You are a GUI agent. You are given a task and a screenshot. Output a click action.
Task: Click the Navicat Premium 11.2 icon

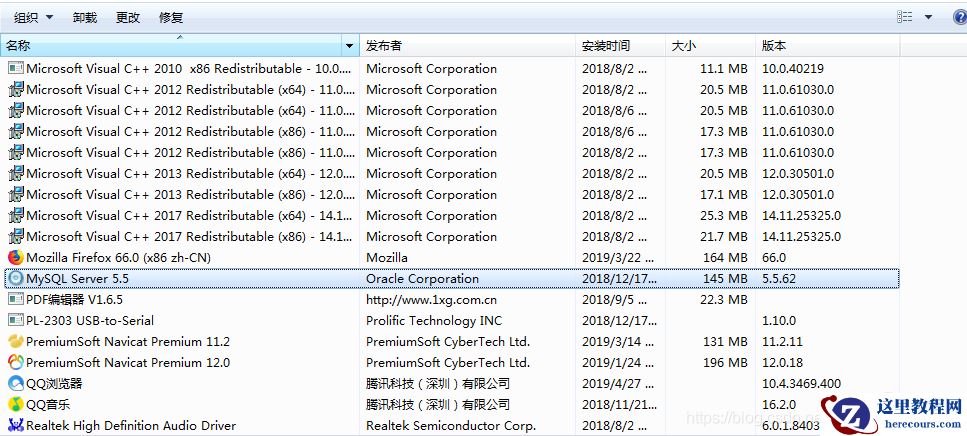15,341
